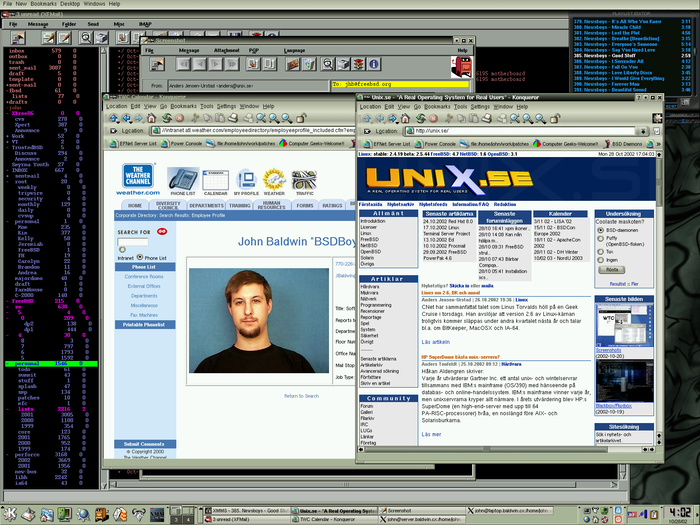The width and height of the screenshot is (700, 525).
Task: Select the Intranet search radio button
Action: [122, 250]
